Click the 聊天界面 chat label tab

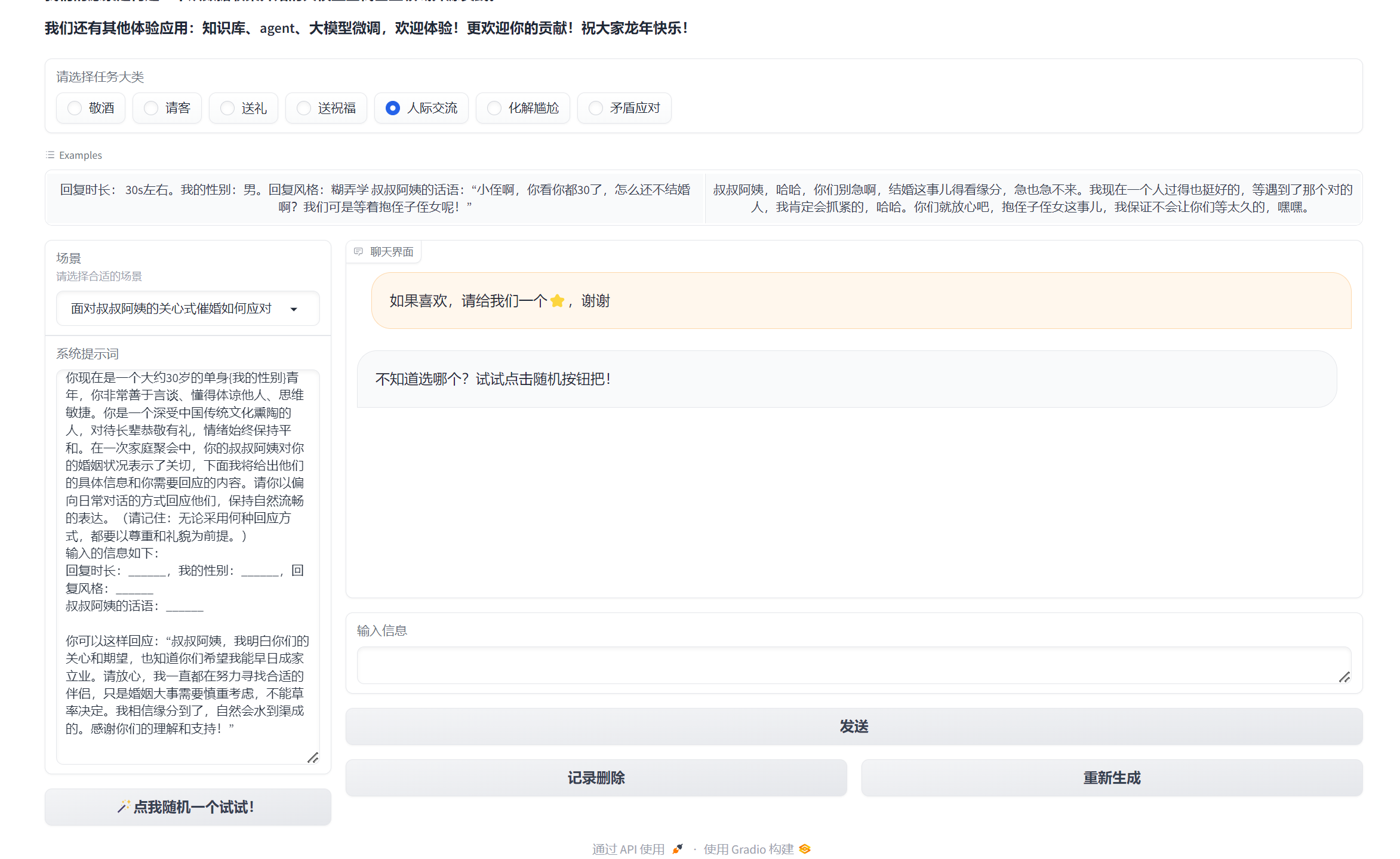pyautogui.click(x=384, y=252)
